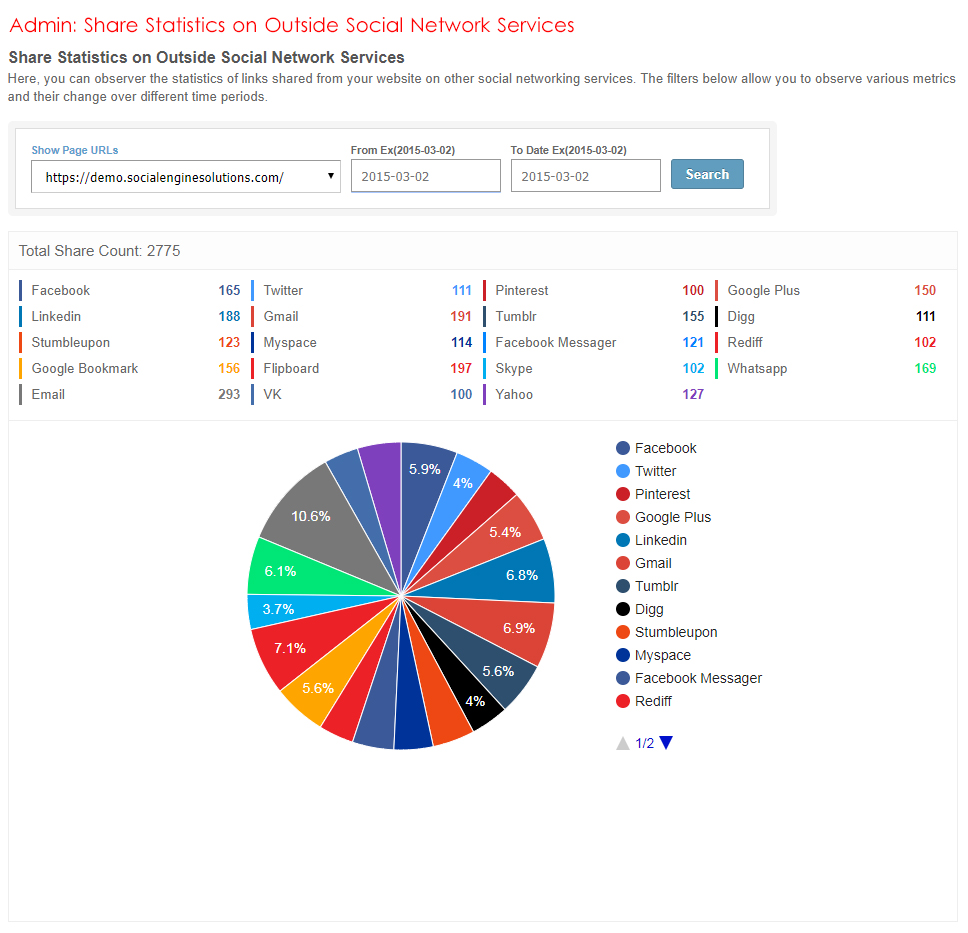Select Stumbleupon legend entry
The height and width of the screenshot is (933, 968).
675,633
